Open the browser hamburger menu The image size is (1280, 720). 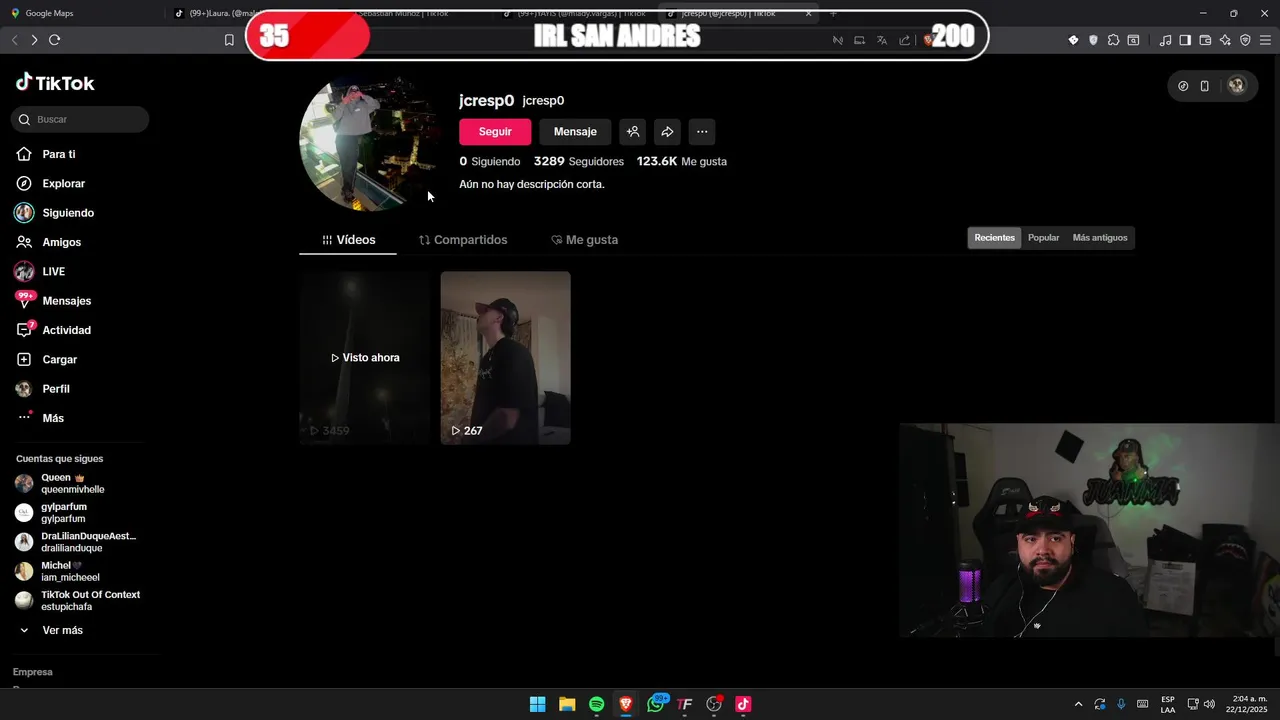(1266, 40)
